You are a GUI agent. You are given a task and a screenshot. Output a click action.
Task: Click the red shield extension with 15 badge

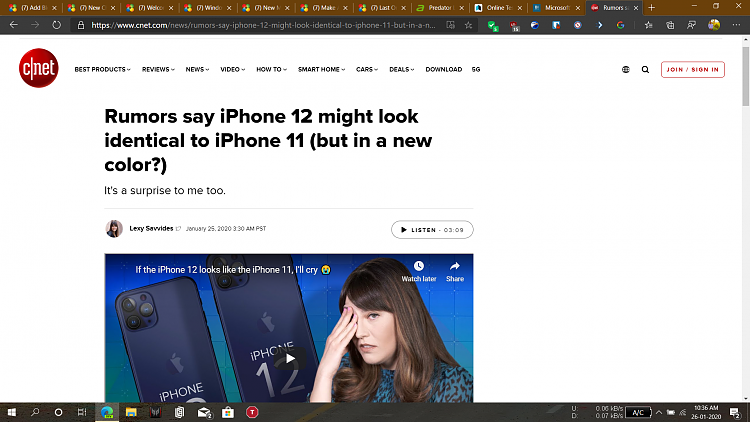pyautogui.click(x=514, y=25)
